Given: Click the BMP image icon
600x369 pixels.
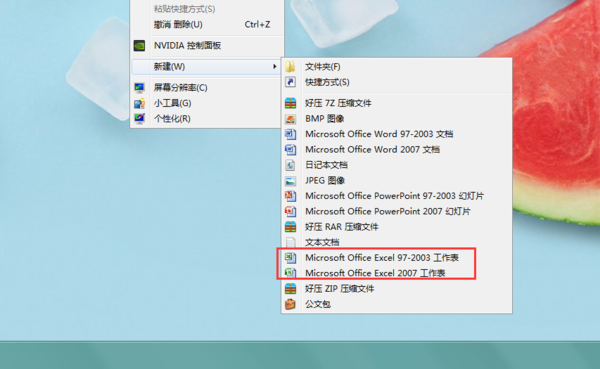Looking at the screenshot, I should coord(290,119).
